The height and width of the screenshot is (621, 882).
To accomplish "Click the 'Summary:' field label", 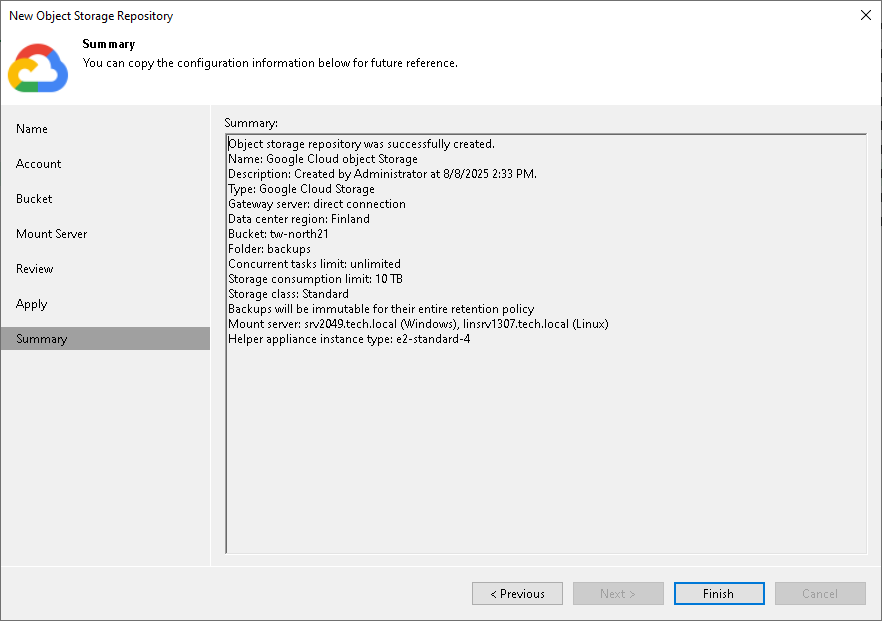I will coord(251,123).
